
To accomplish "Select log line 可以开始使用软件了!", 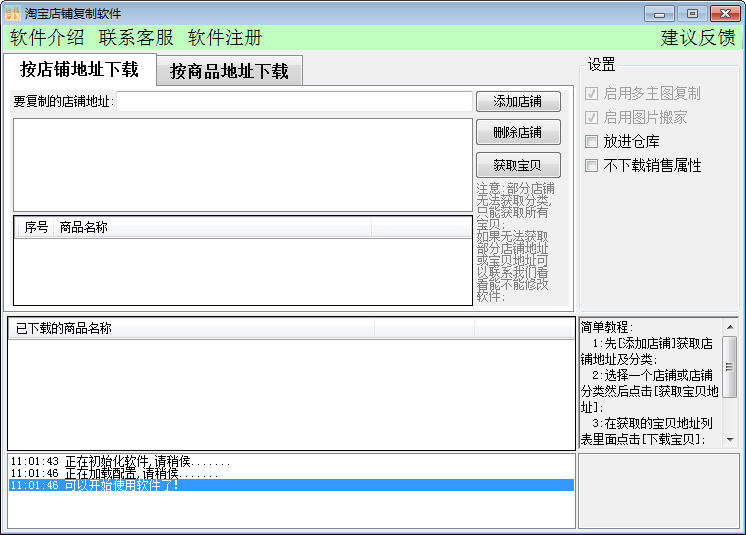I will [291, 485].
